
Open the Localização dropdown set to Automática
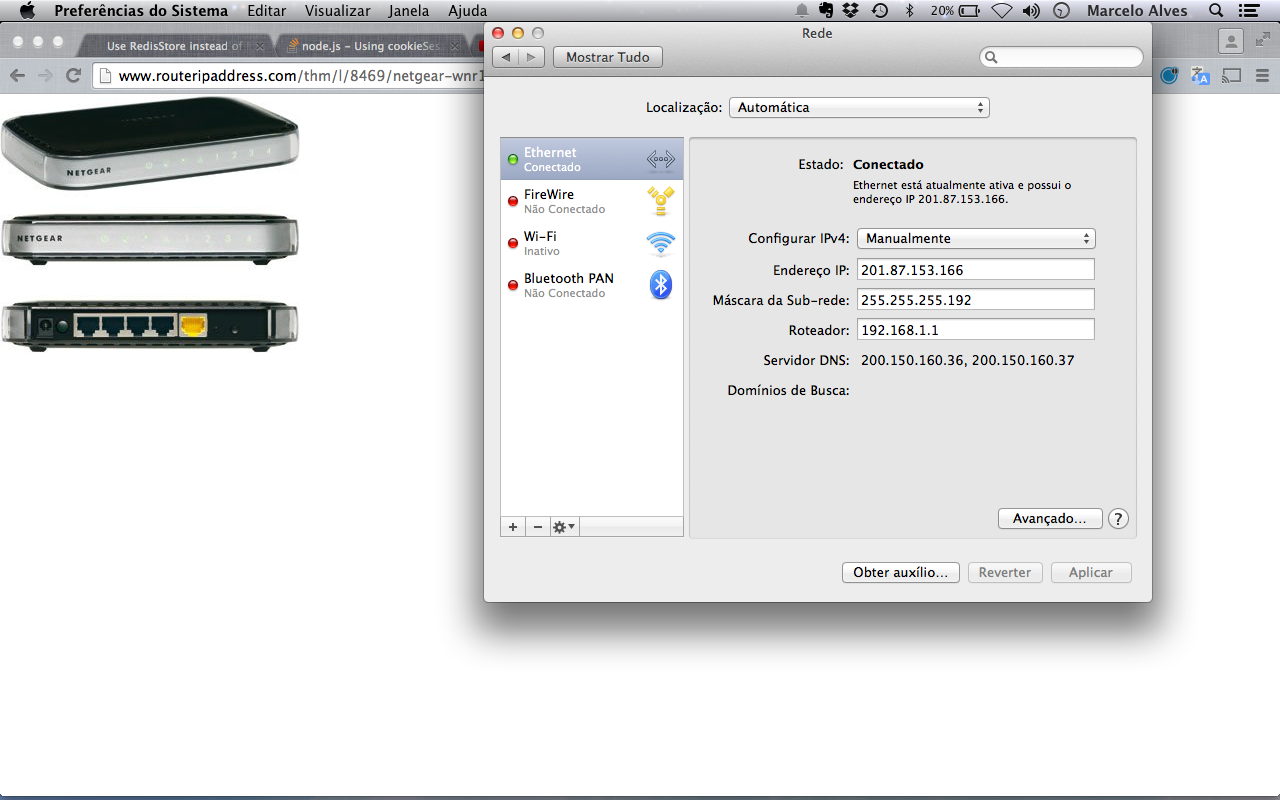coord(858,107)
